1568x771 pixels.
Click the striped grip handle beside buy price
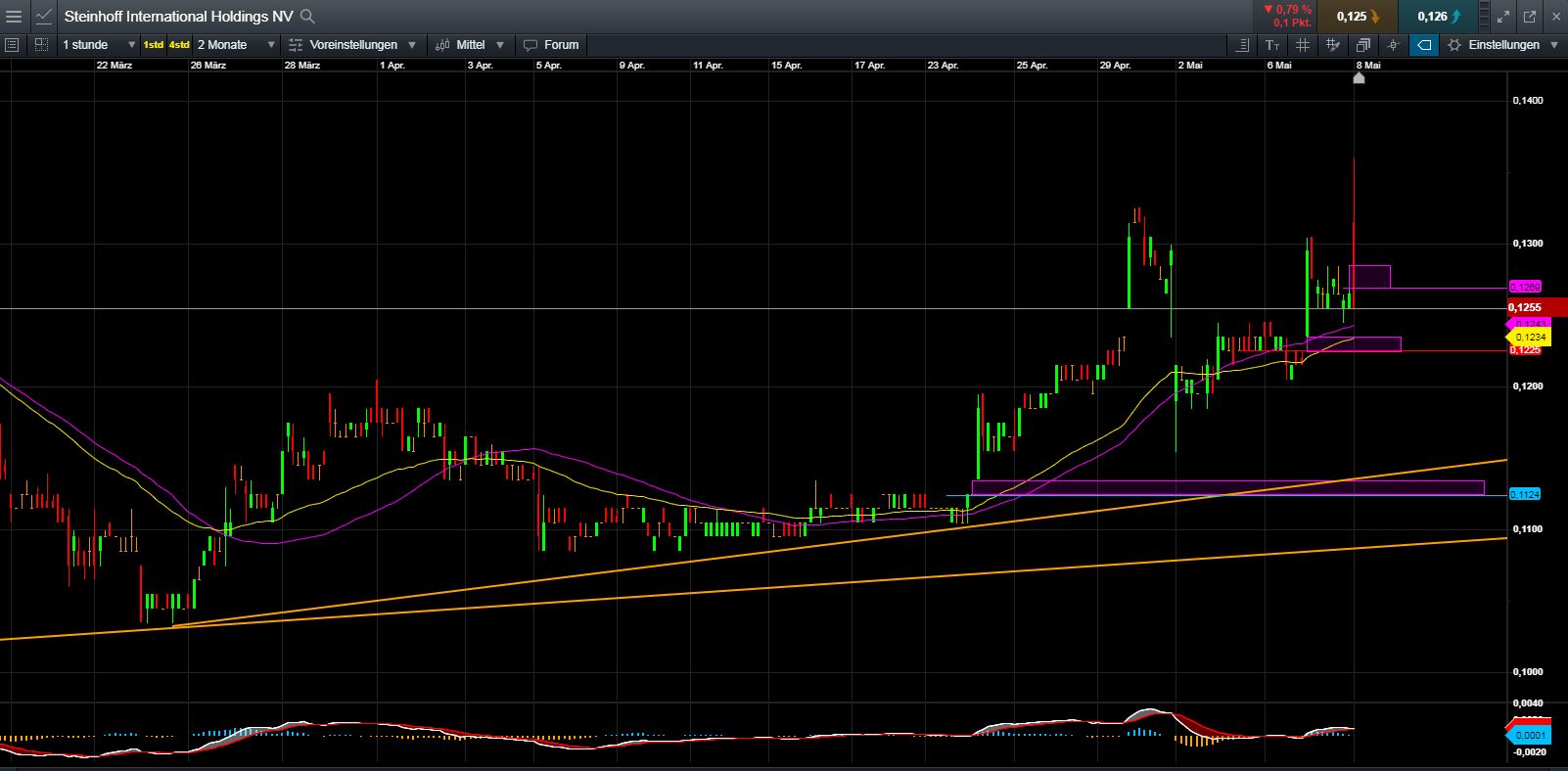pyautogui.click(x=1484, y=16)
